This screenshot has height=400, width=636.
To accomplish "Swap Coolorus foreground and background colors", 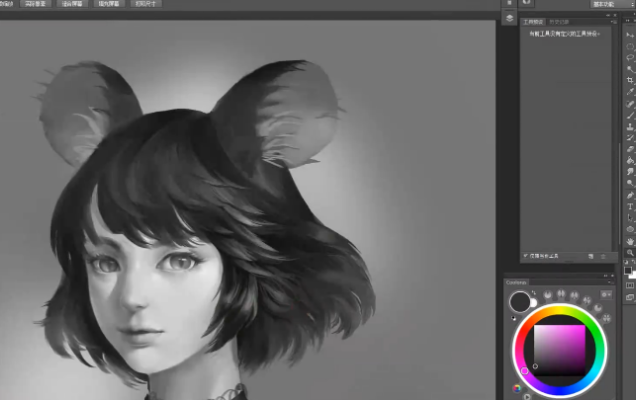I will (533, 293).
